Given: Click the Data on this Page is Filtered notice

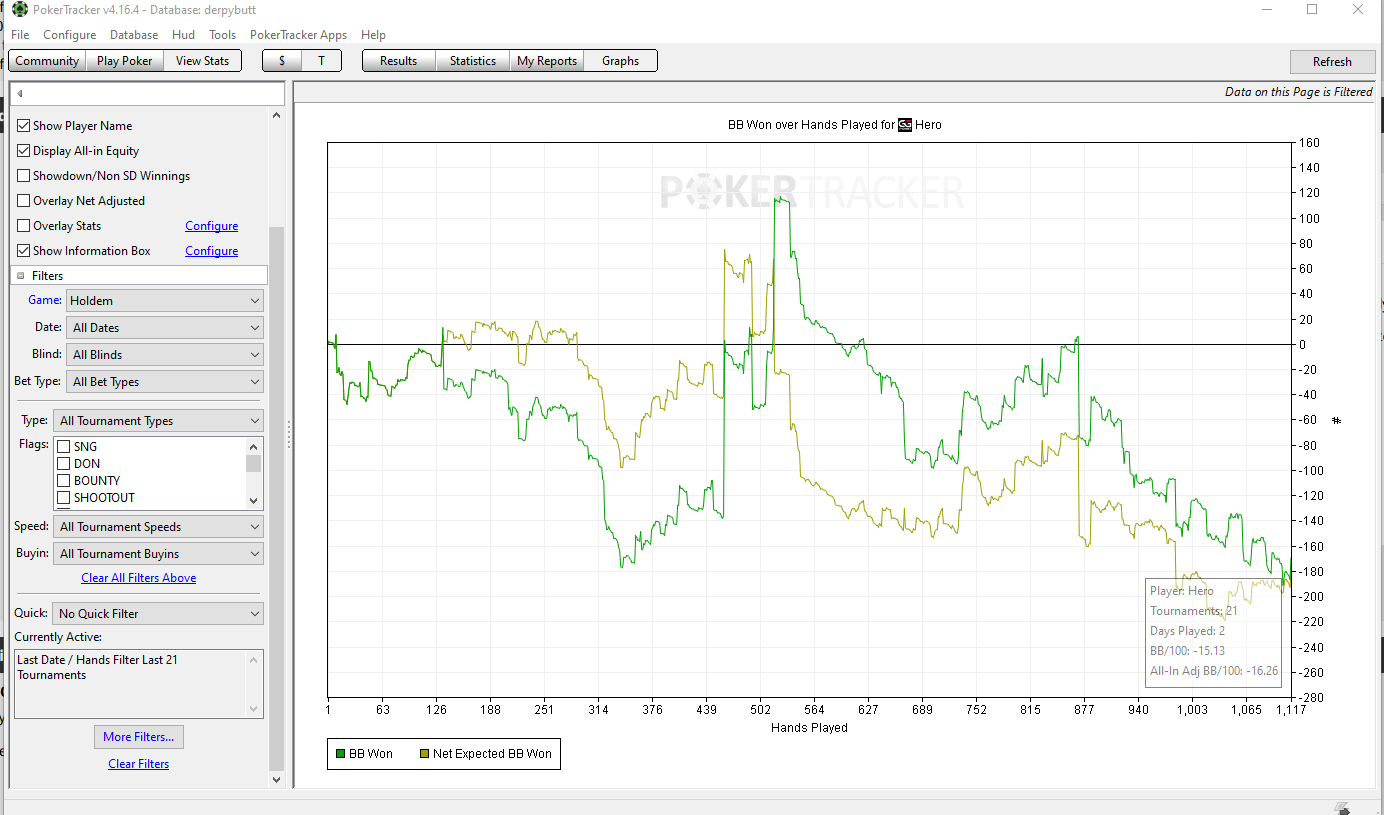Looking at the screenshot, I should 1298,92.
